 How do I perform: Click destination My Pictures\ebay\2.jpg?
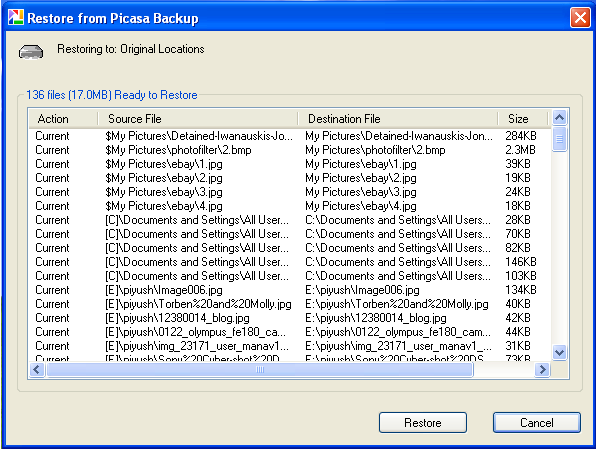[x=361, y=178]
